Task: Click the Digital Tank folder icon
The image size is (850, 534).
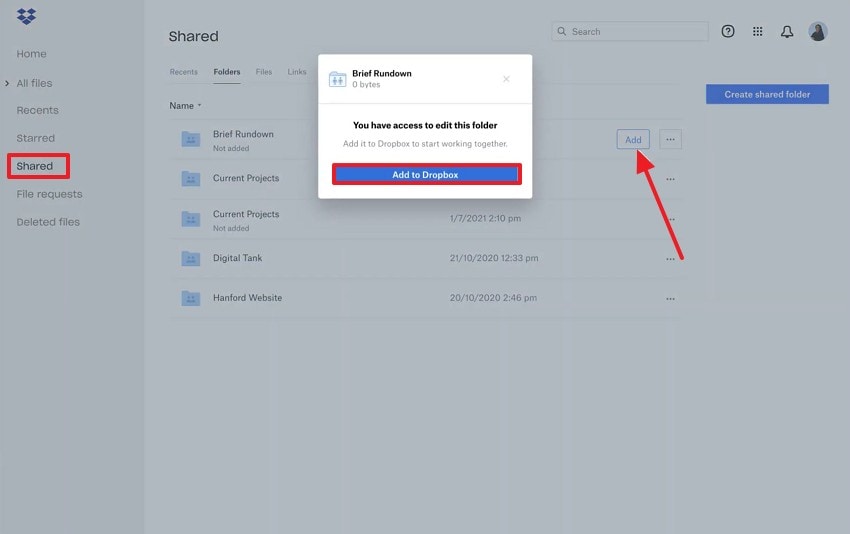Action: pyautogui.click(x=190, y=259)
